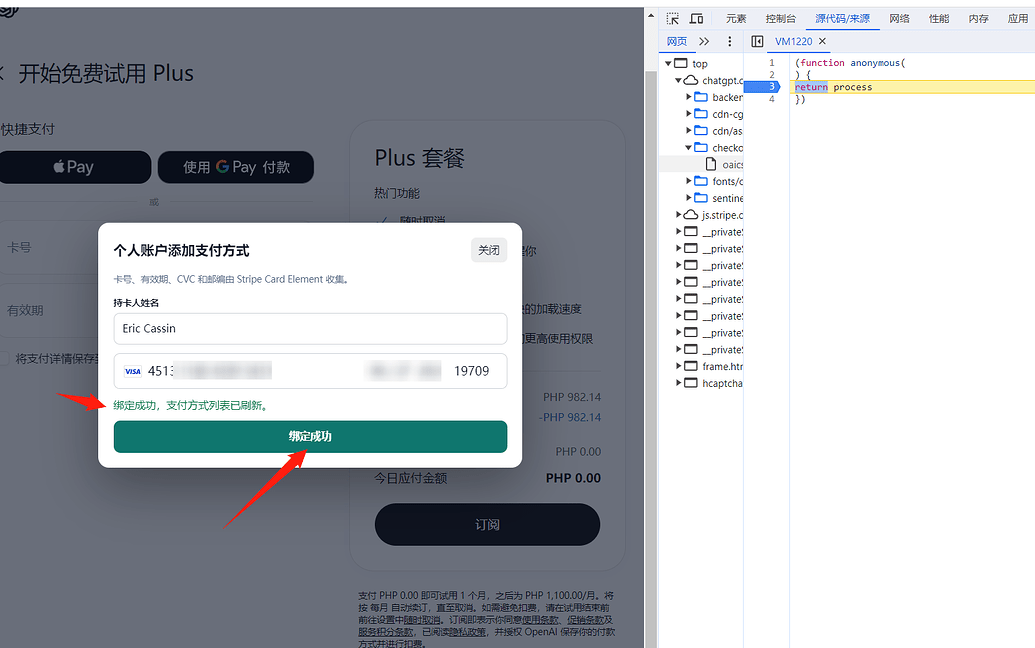The image size is (1035, 648).
Task: Open the 使用条款 terms link
Action: click(539, 620)
